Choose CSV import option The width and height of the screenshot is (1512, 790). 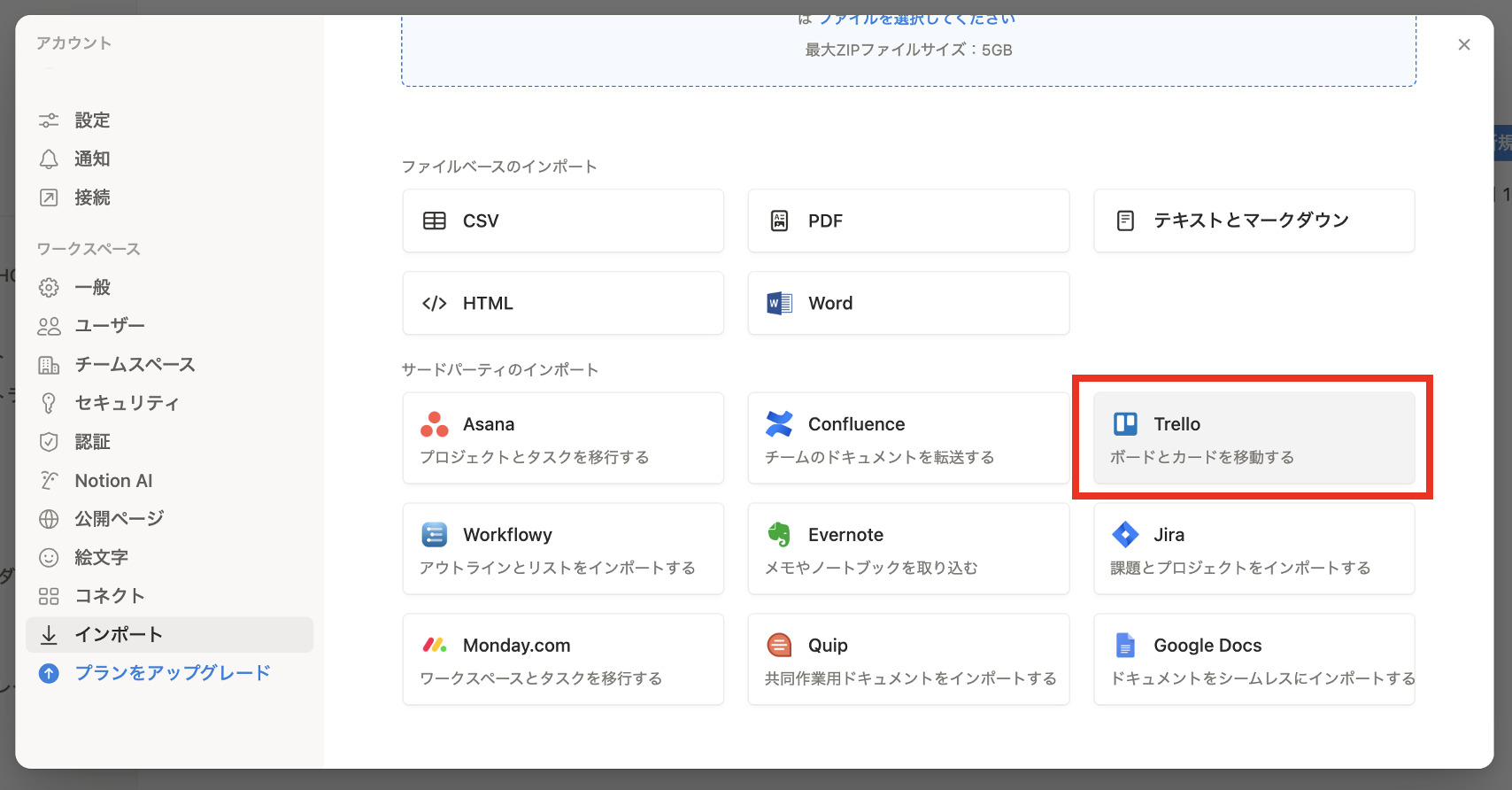coord(563,221)
